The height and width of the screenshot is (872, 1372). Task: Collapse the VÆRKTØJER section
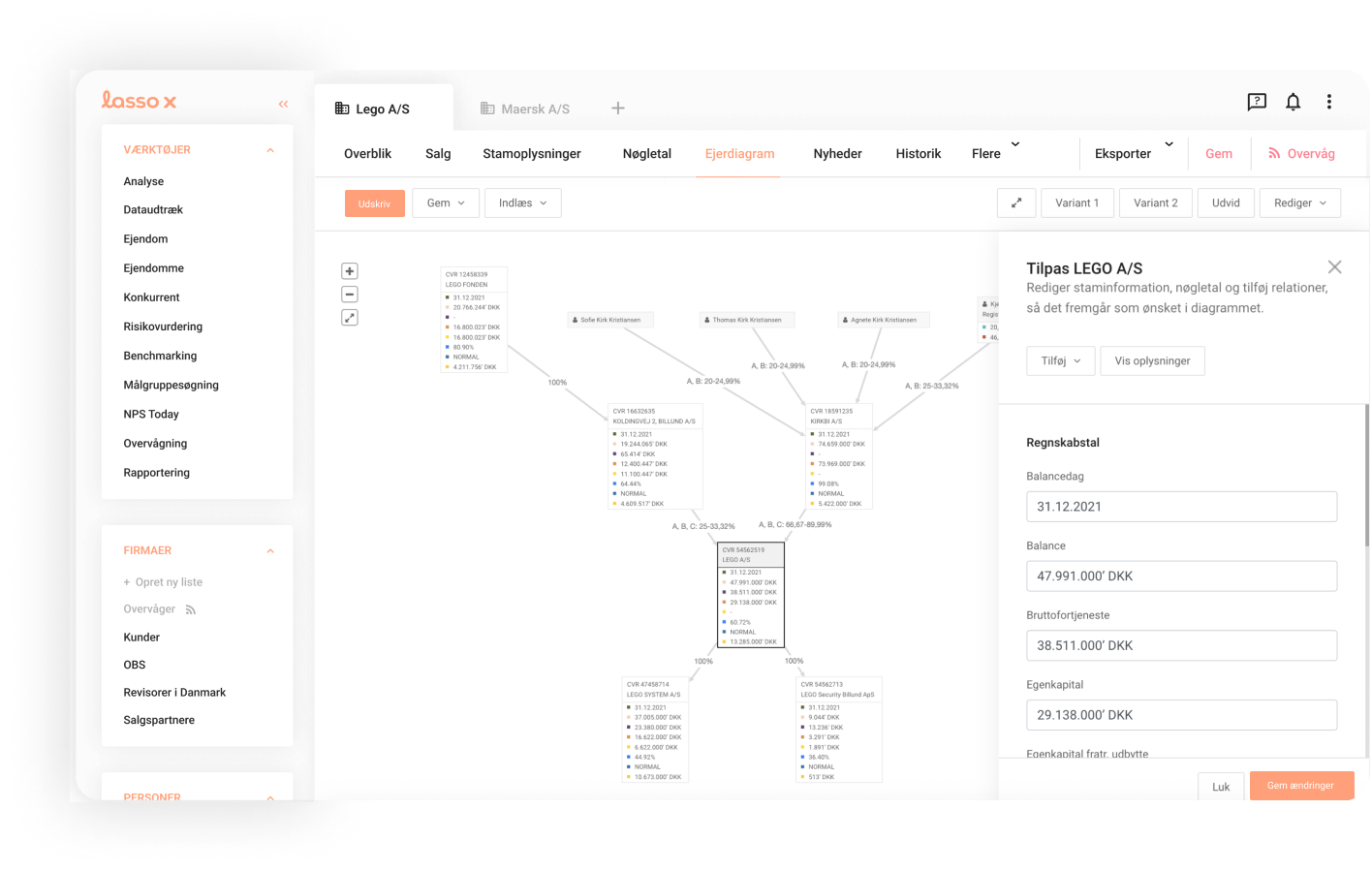(x=270, y=150)
